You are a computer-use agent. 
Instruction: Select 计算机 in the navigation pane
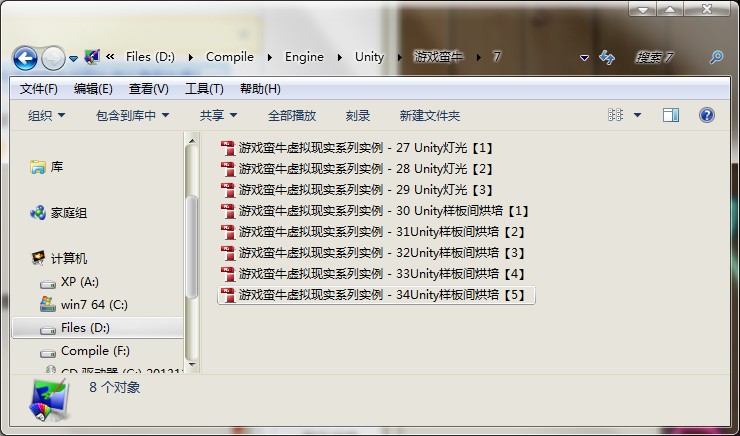pyautogui.click(x=69, y=259)
